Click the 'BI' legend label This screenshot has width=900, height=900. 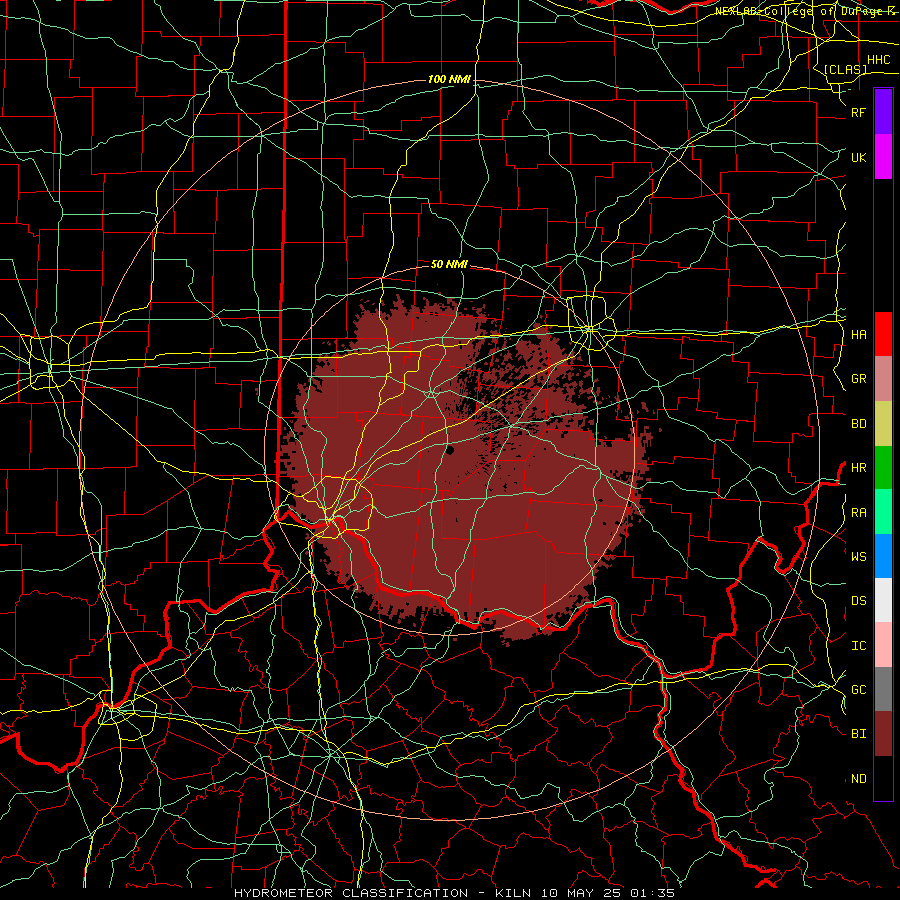click(x=858, y=734)
